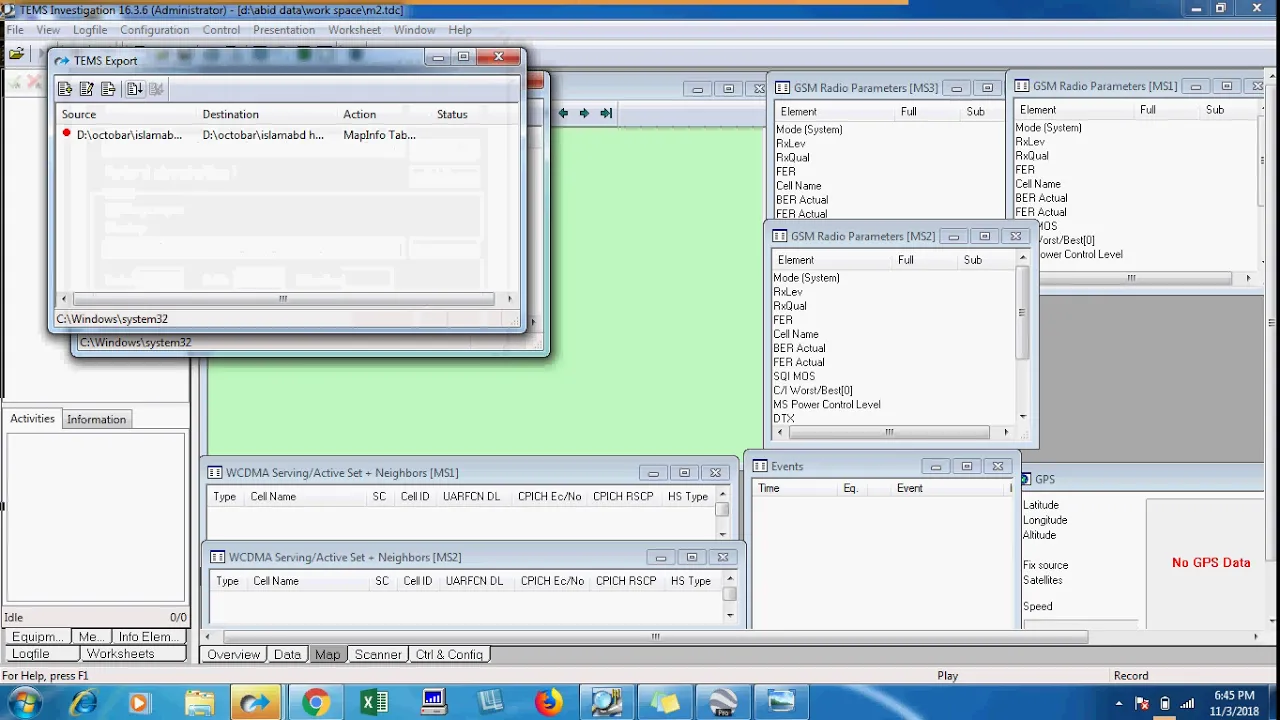Click Satellites label in GPS window
Viewport: 1280px width, 720px height.
click(1042, 580)
